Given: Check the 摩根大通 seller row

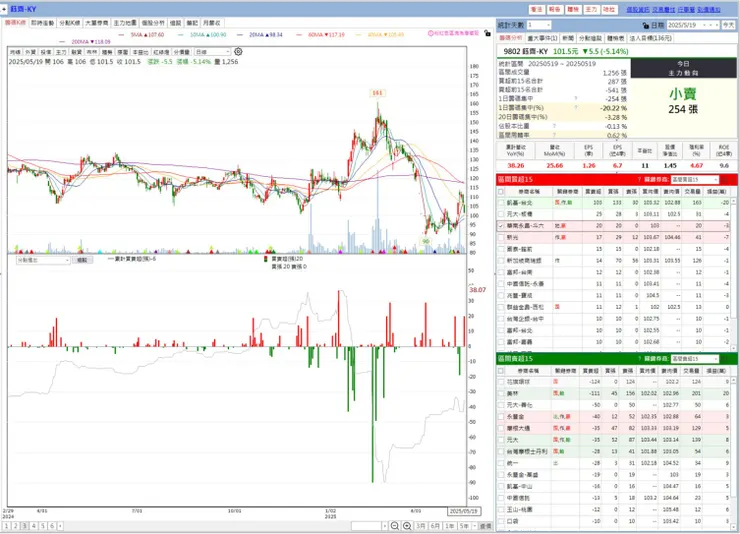Looking at the screenshot, I should (501, 428).
